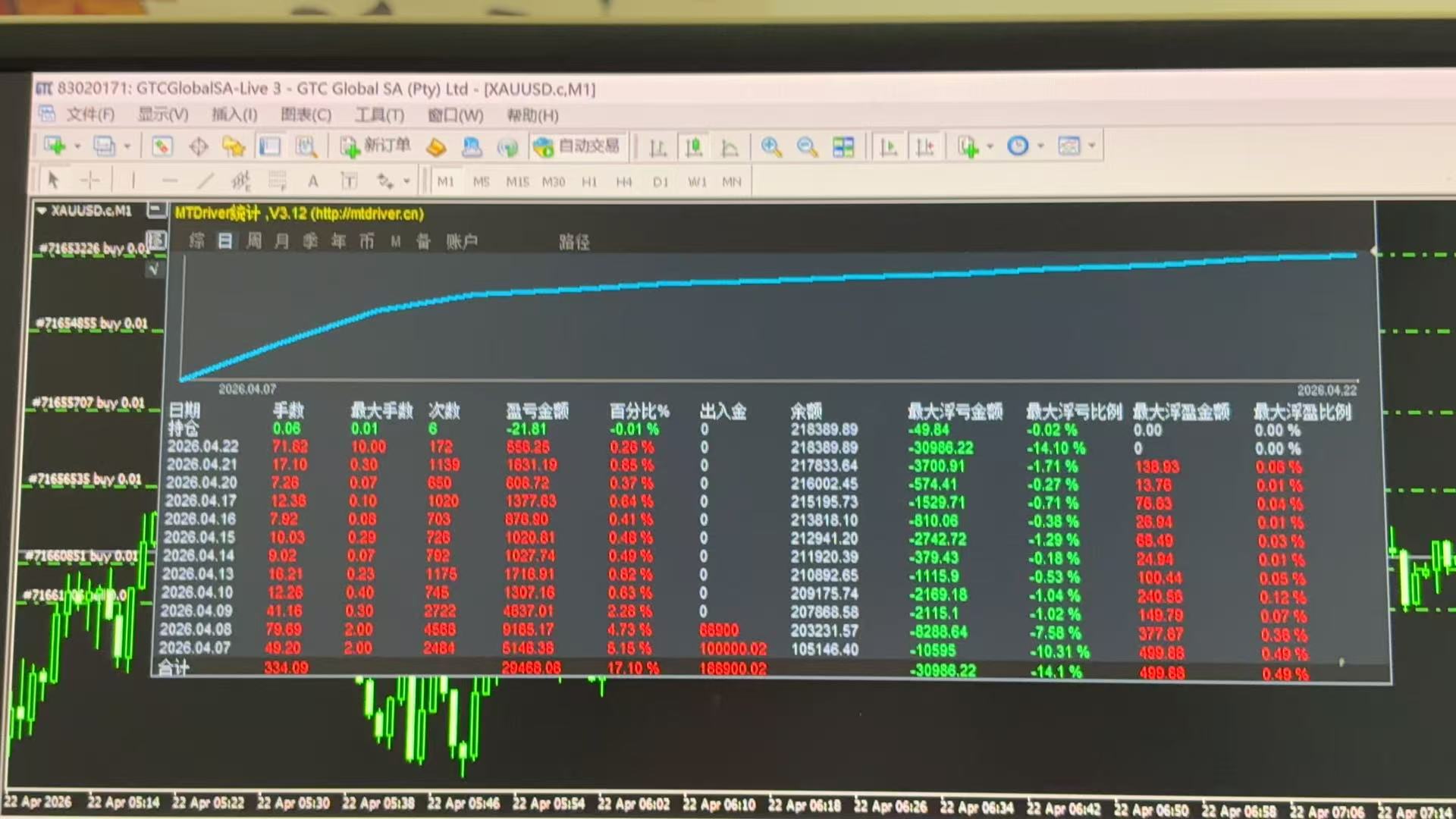Open the periodicity clock dropdown
Viewport: 1456px width, 819px height.
[x=1040, y=146]
